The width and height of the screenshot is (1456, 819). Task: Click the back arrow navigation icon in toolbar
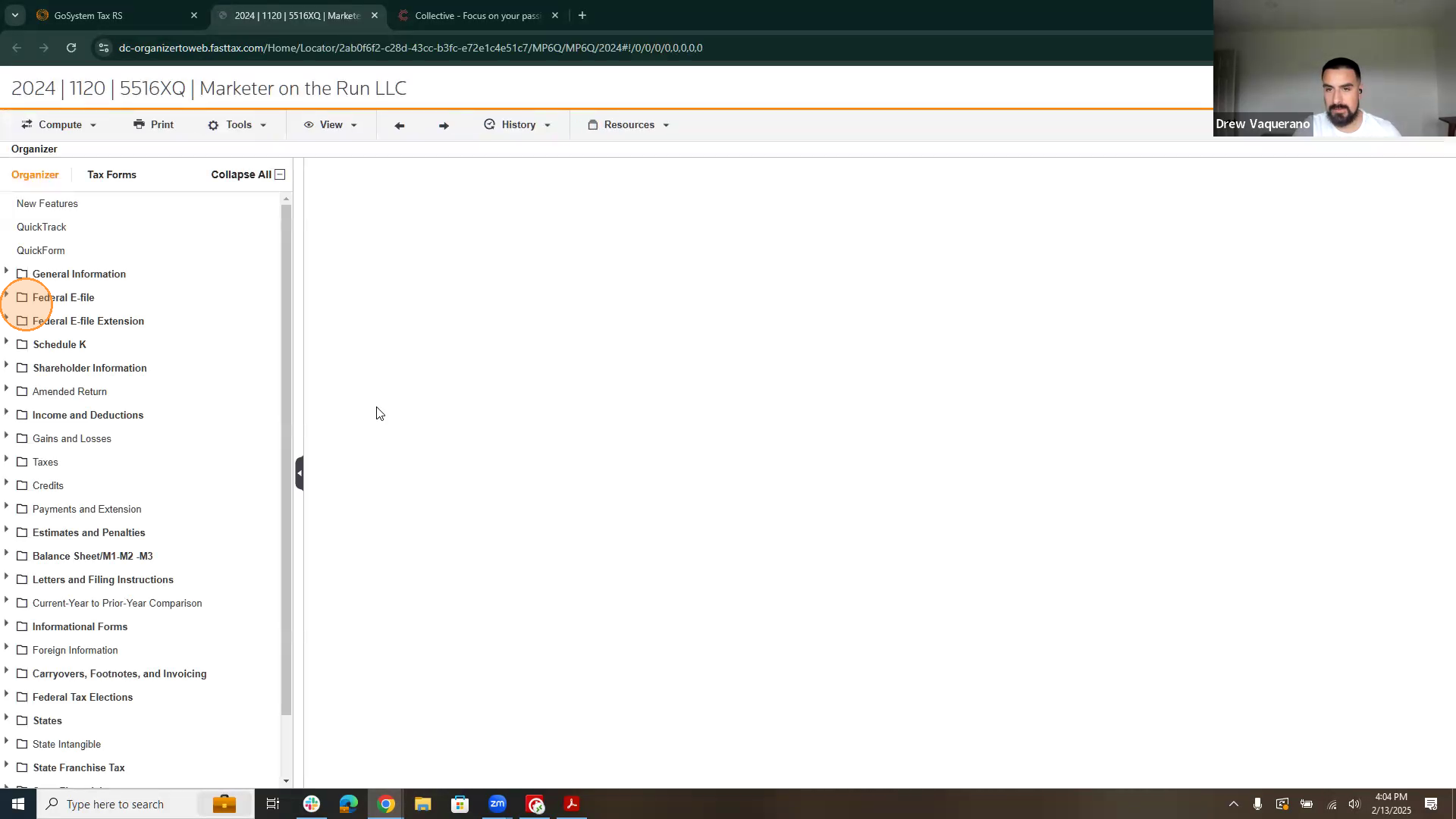point(400,125)
